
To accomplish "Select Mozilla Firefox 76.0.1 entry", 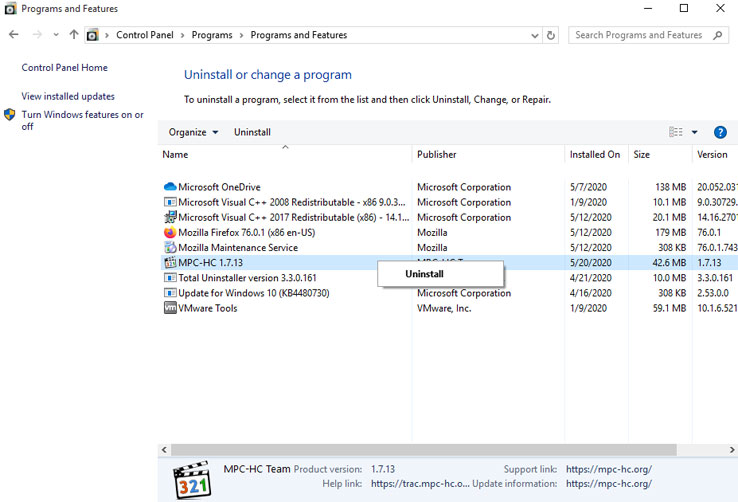I will pos(247,232).
